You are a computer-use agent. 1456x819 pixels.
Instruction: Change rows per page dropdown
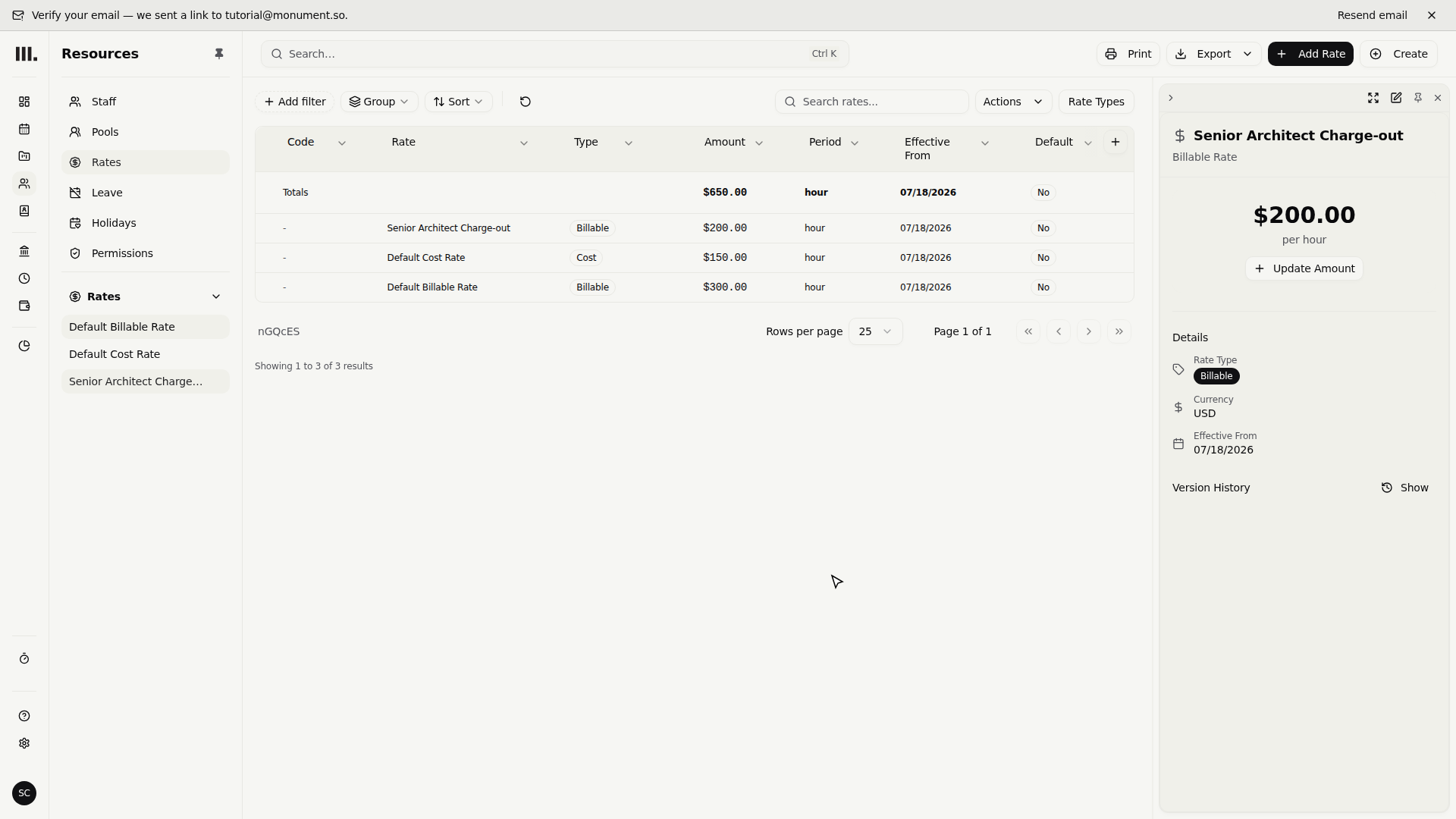click(x=875, y=331)
